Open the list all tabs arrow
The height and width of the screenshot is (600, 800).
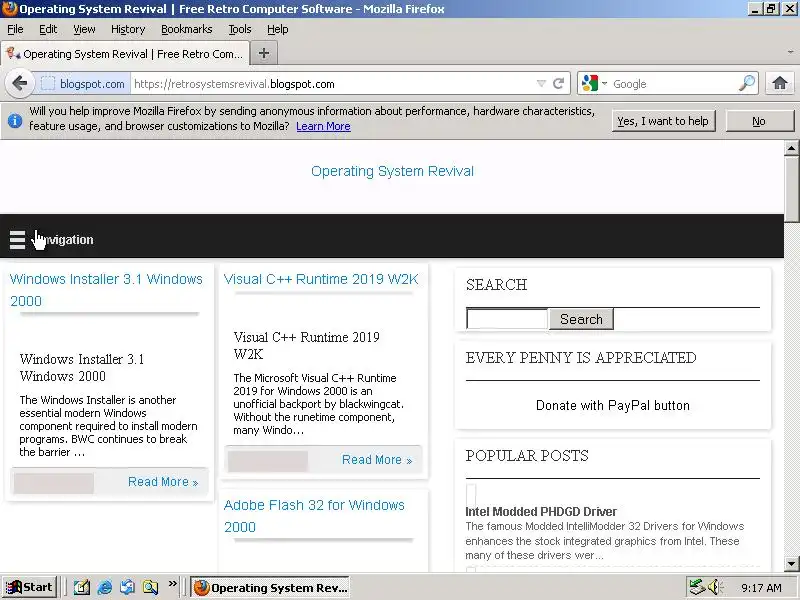(x=790, y=53)
